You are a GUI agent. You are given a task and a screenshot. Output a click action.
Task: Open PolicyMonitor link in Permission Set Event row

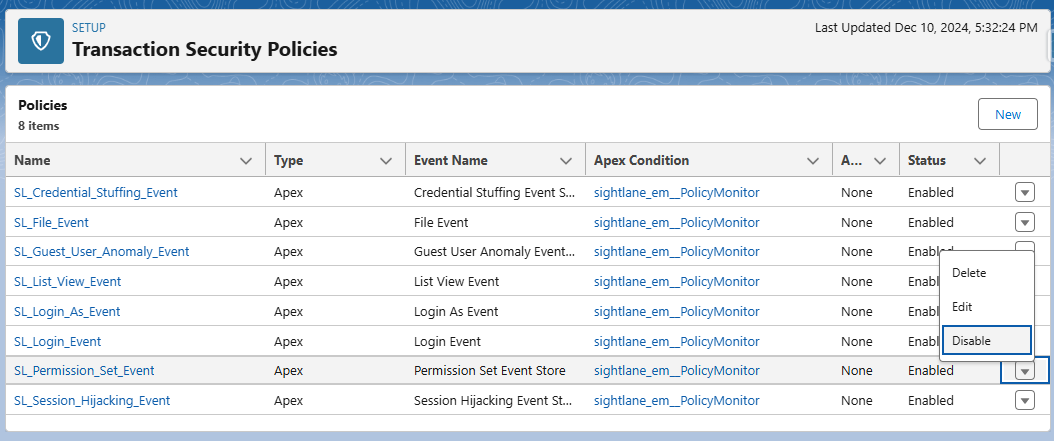point(677,370)
